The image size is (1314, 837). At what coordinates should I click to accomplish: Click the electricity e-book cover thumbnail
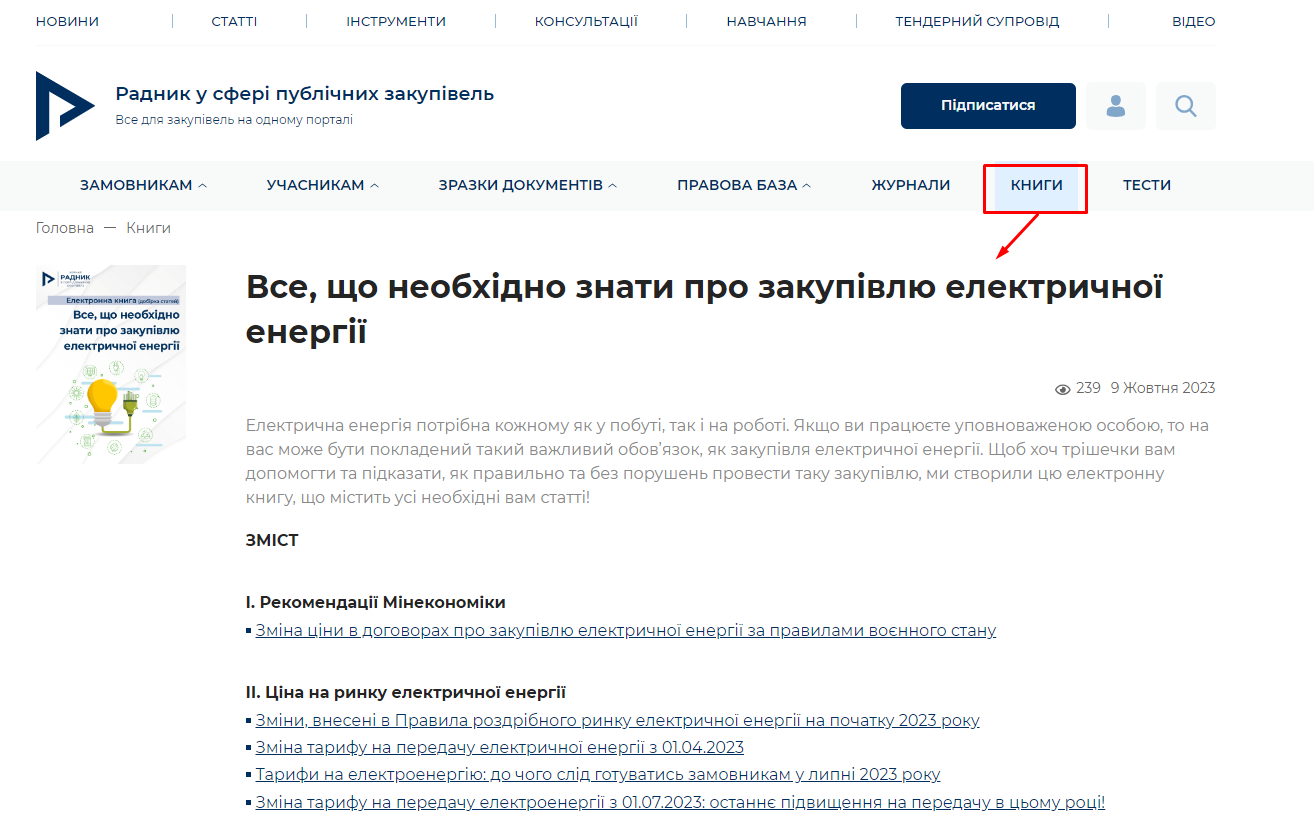[111, 364]
